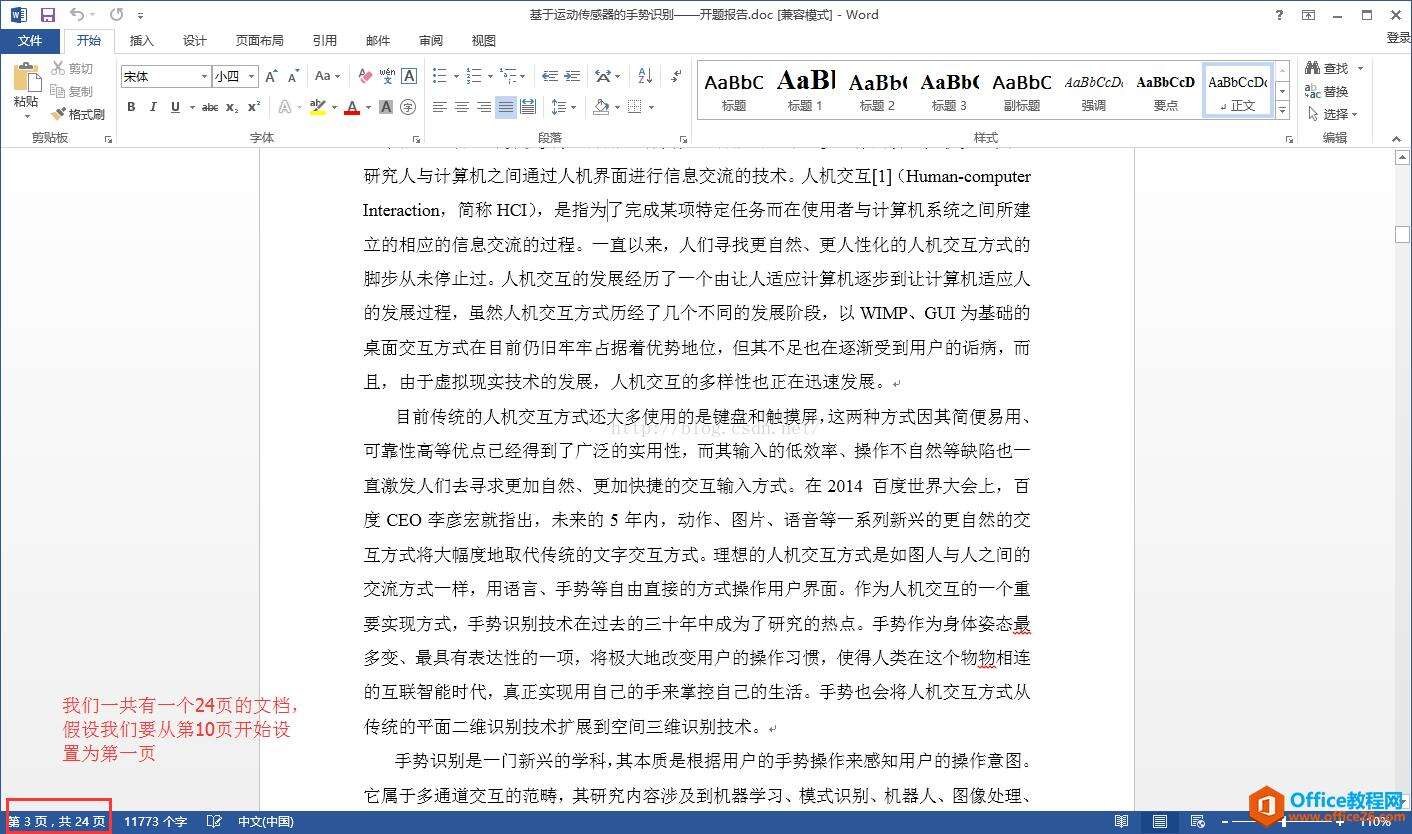Click the Clear Formatting eraser icon
The height and width of the screenshot is (834, 1412).
(x=365, y=76)
